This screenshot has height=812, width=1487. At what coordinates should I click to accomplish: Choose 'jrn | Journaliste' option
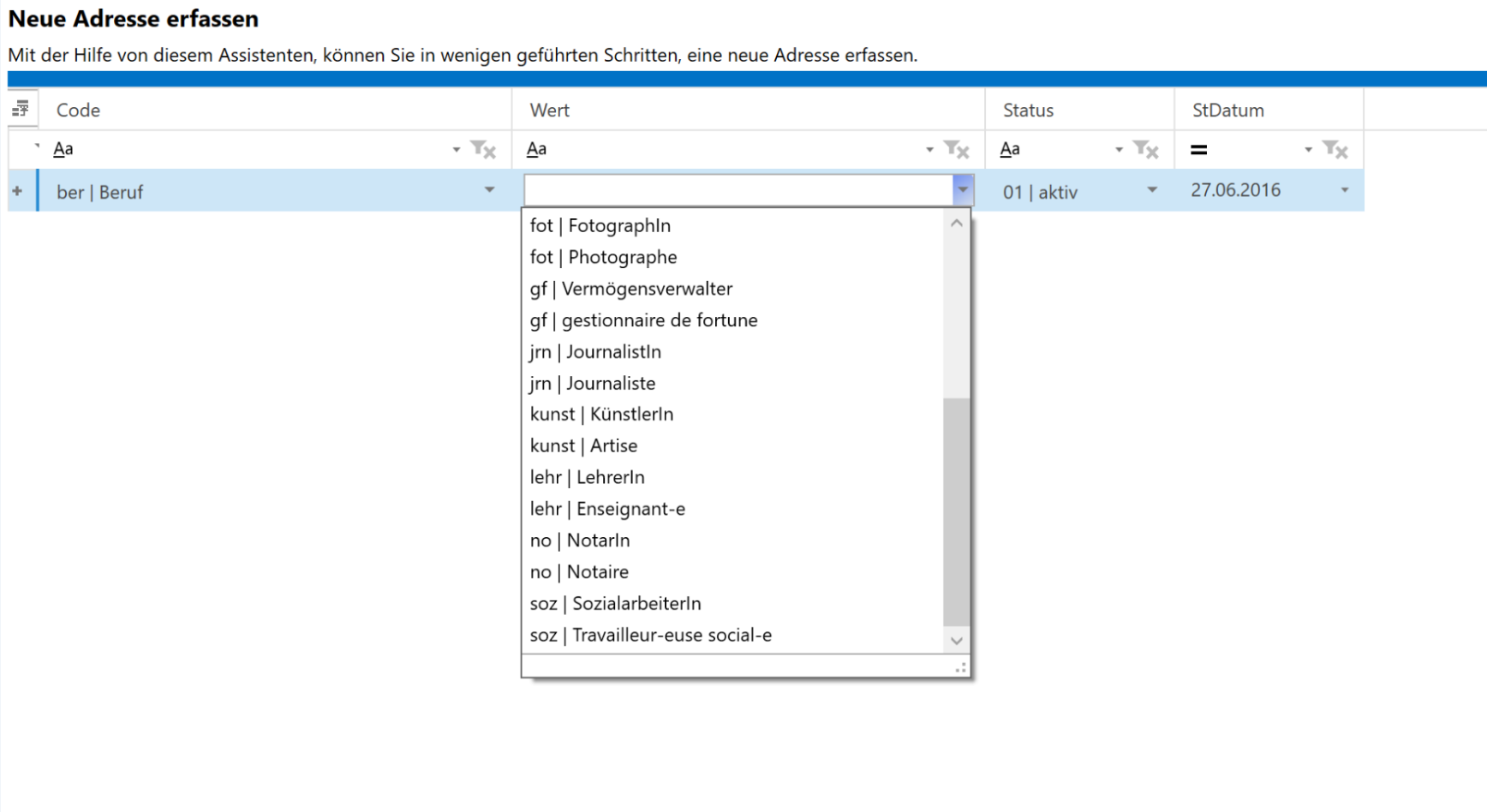(593, 384)
